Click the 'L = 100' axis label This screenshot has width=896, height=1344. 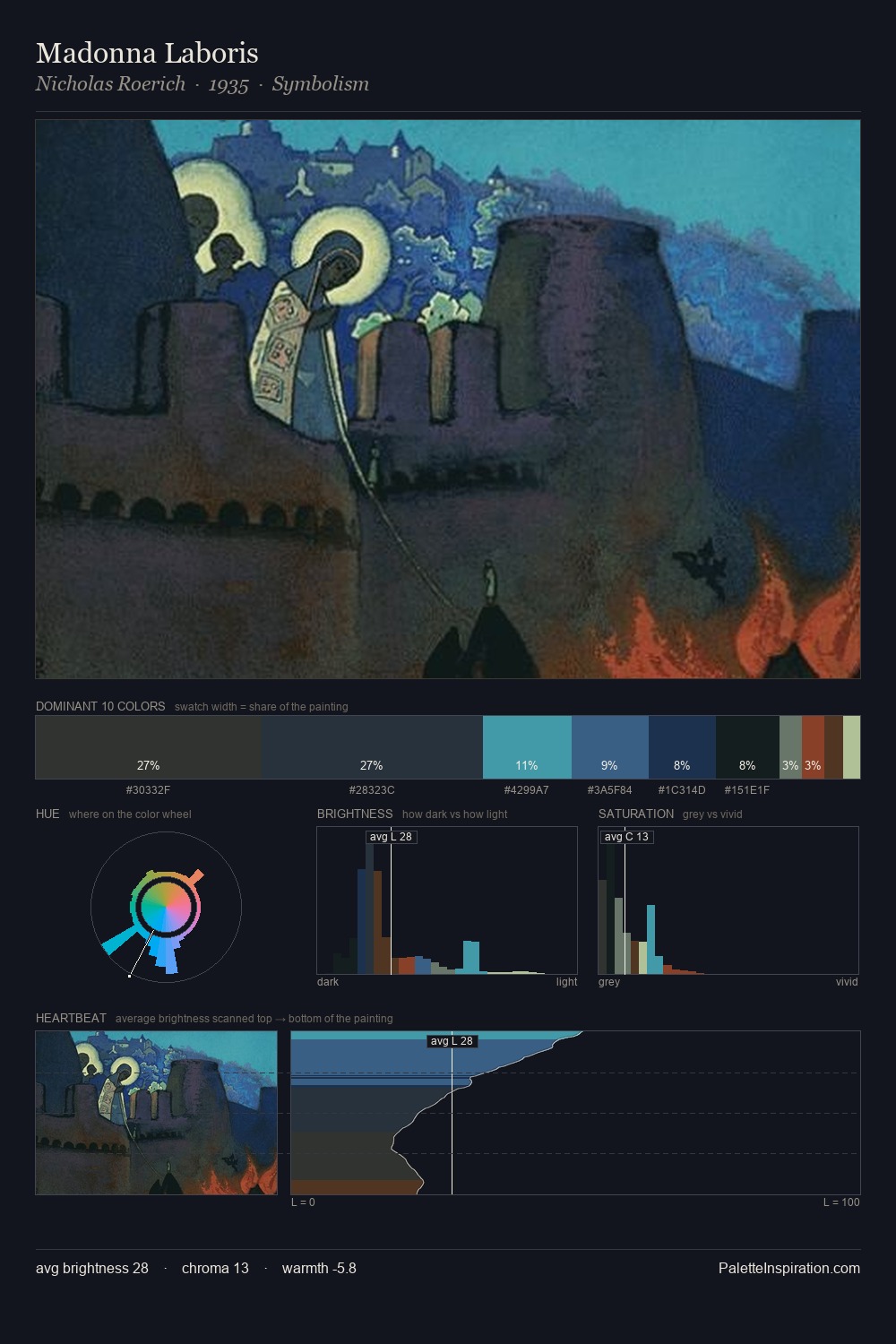(841, 1202)
